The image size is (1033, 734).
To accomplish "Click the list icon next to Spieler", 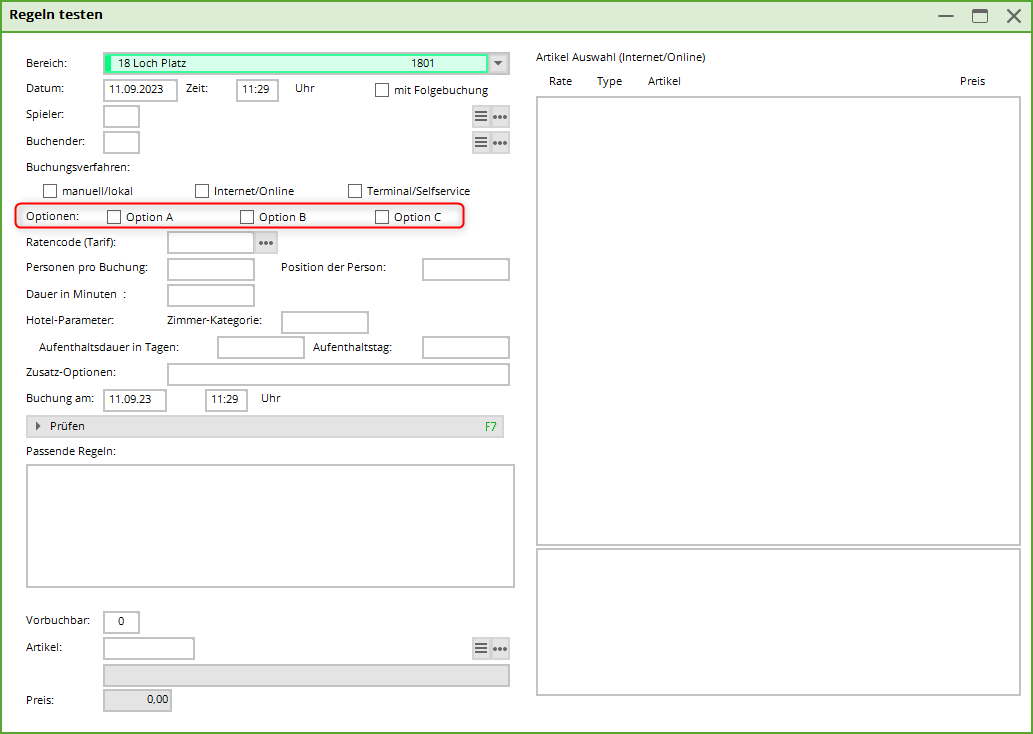I will coord(481,117).
